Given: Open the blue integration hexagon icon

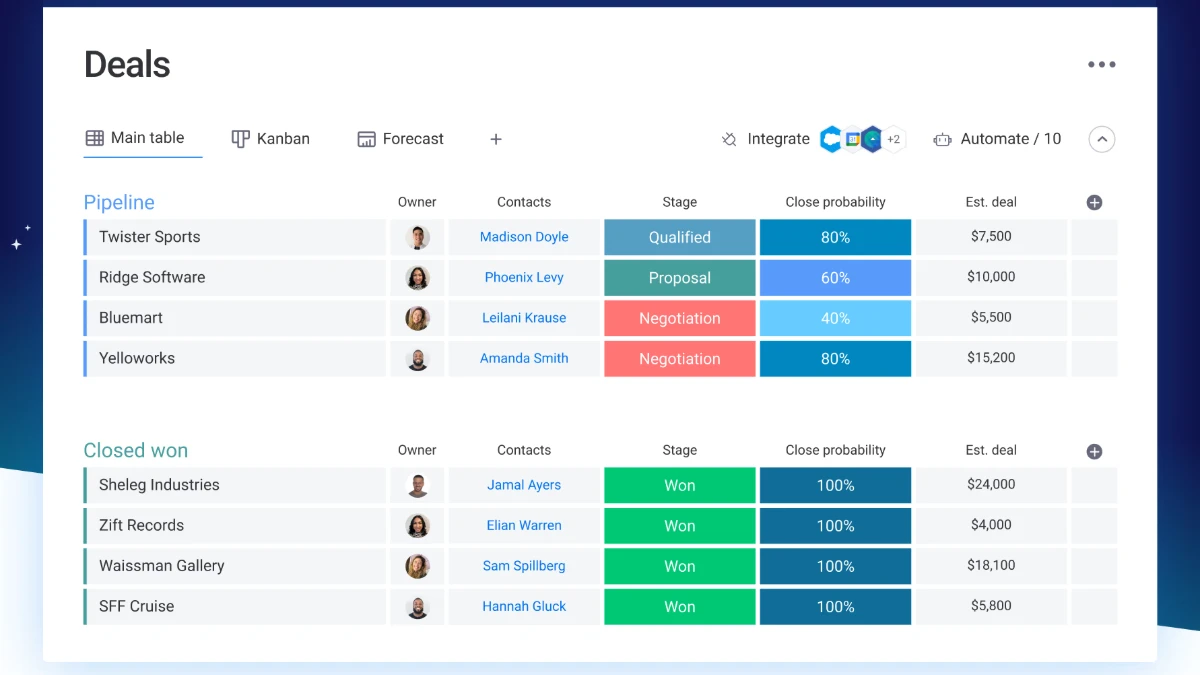Looking at the screenshot, I should tap(830, 138).
